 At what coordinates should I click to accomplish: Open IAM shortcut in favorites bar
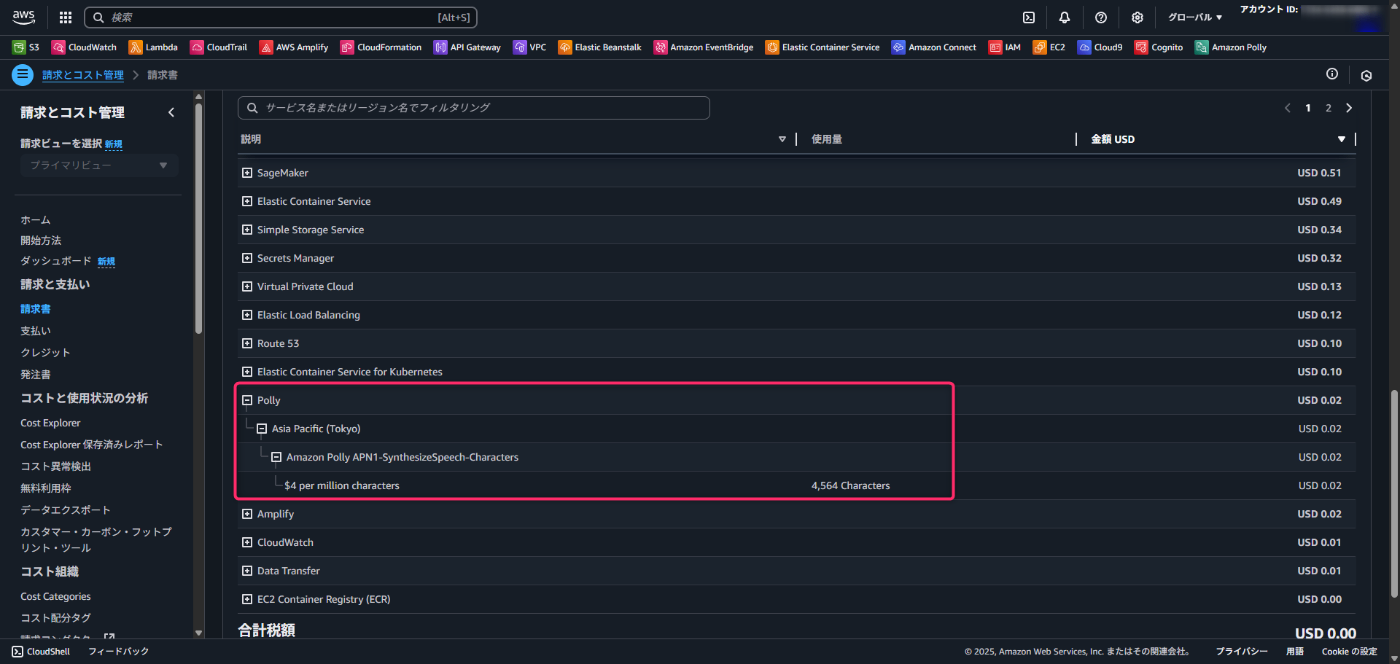pos(1005,47)
